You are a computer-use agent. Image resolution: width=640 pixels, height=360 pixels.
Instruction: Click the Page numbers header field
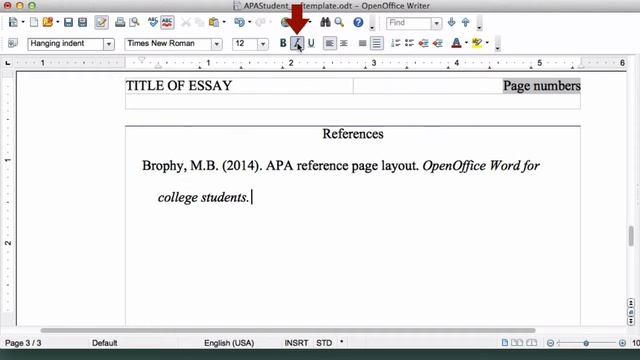pyautogui.click(x=542, y=86)
